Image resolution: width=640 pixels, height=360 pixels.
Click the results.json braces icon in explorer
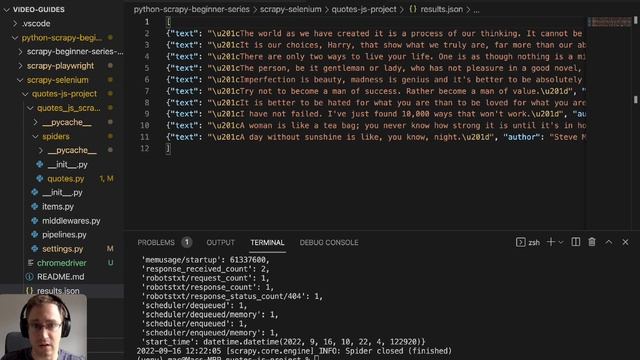click(29, 291)
